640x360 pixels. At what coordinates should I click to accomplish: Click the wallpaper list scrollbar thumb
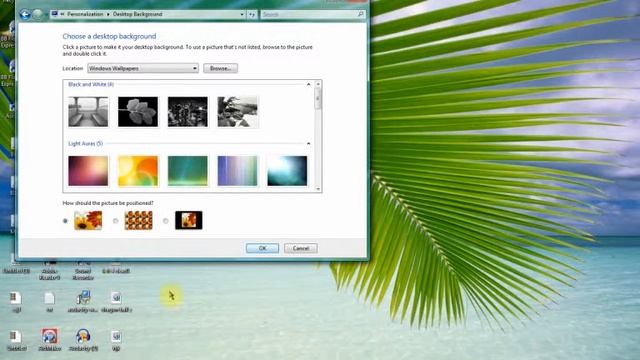[x=318, y=98]
